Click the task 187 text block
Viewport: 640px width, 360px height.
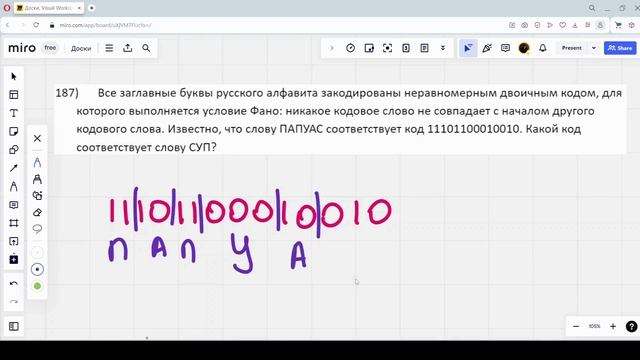coord(340,120)
